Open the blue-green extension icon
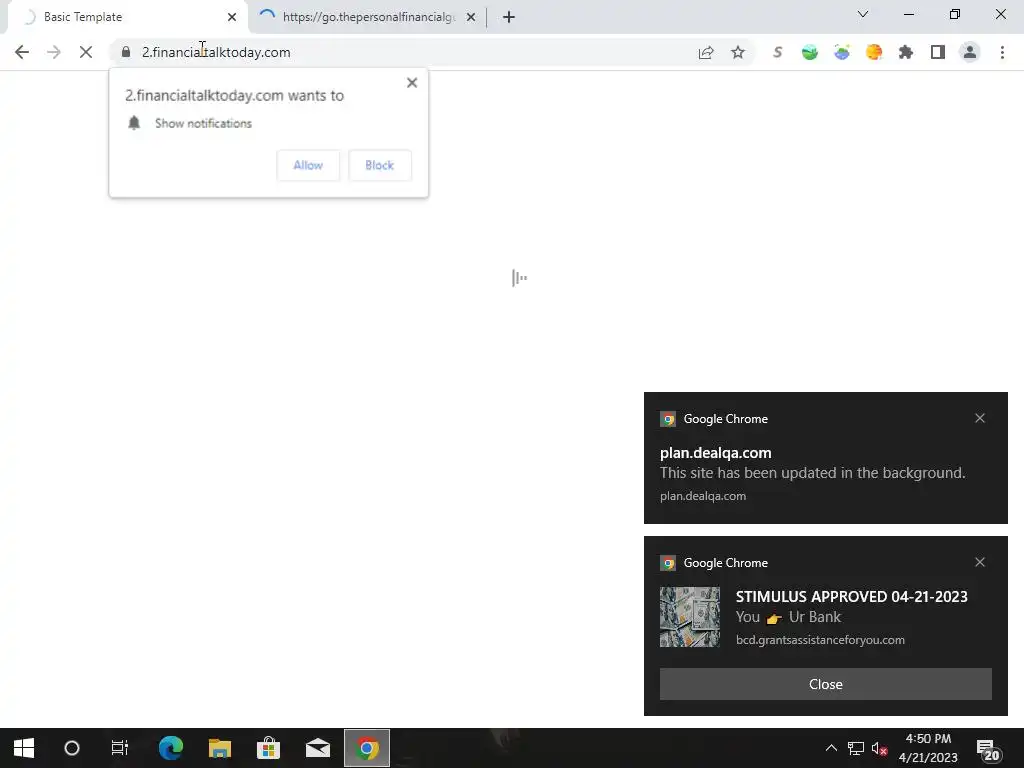The image size is (1024, 768). 842,52
